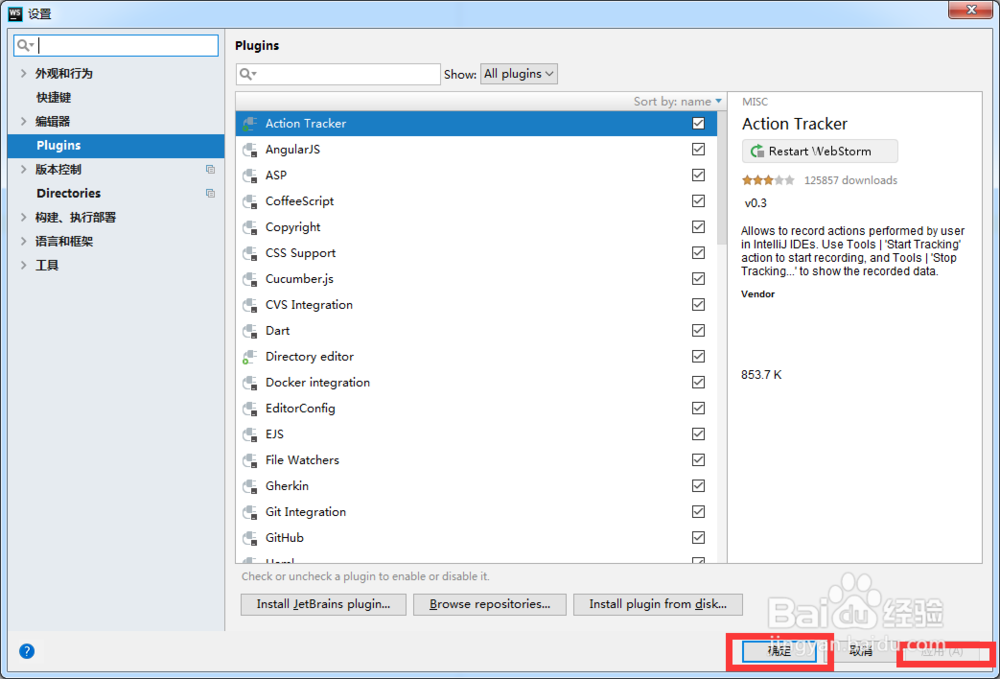The width and height of the screenshot is (1000, 679).
Task: Click the File Watchers plugin icon
Action: pyautogui.click(x=250, y=460)
